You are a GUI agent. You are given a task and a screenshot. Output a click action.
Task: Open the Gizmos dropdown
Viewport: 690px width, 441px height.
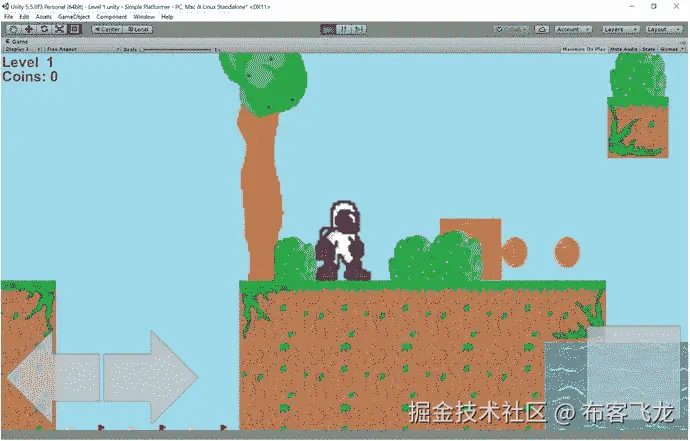pyautogui.click(x=671, y=49)
